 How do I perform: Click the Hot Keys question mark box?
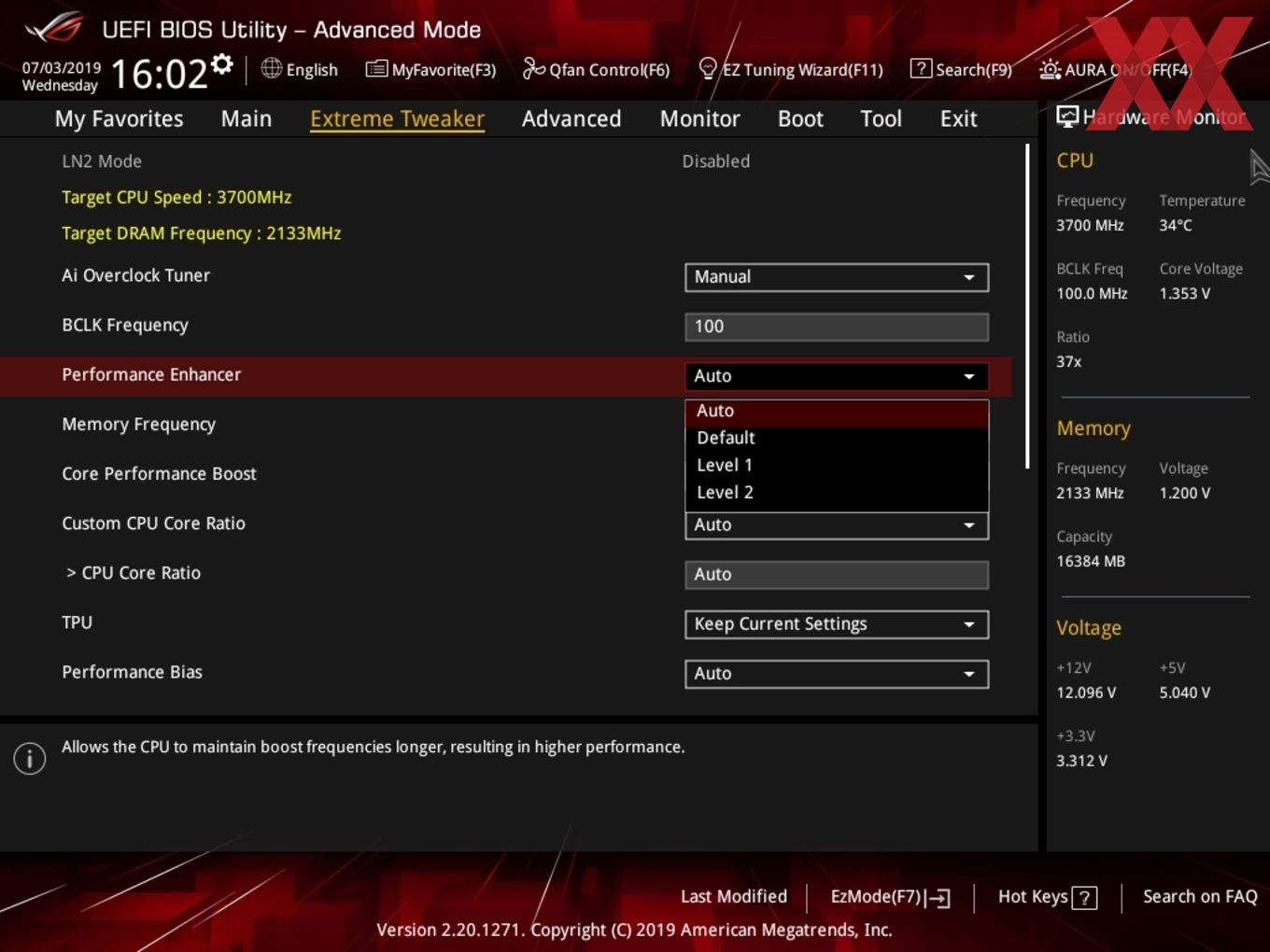[x=1084, y=898]
